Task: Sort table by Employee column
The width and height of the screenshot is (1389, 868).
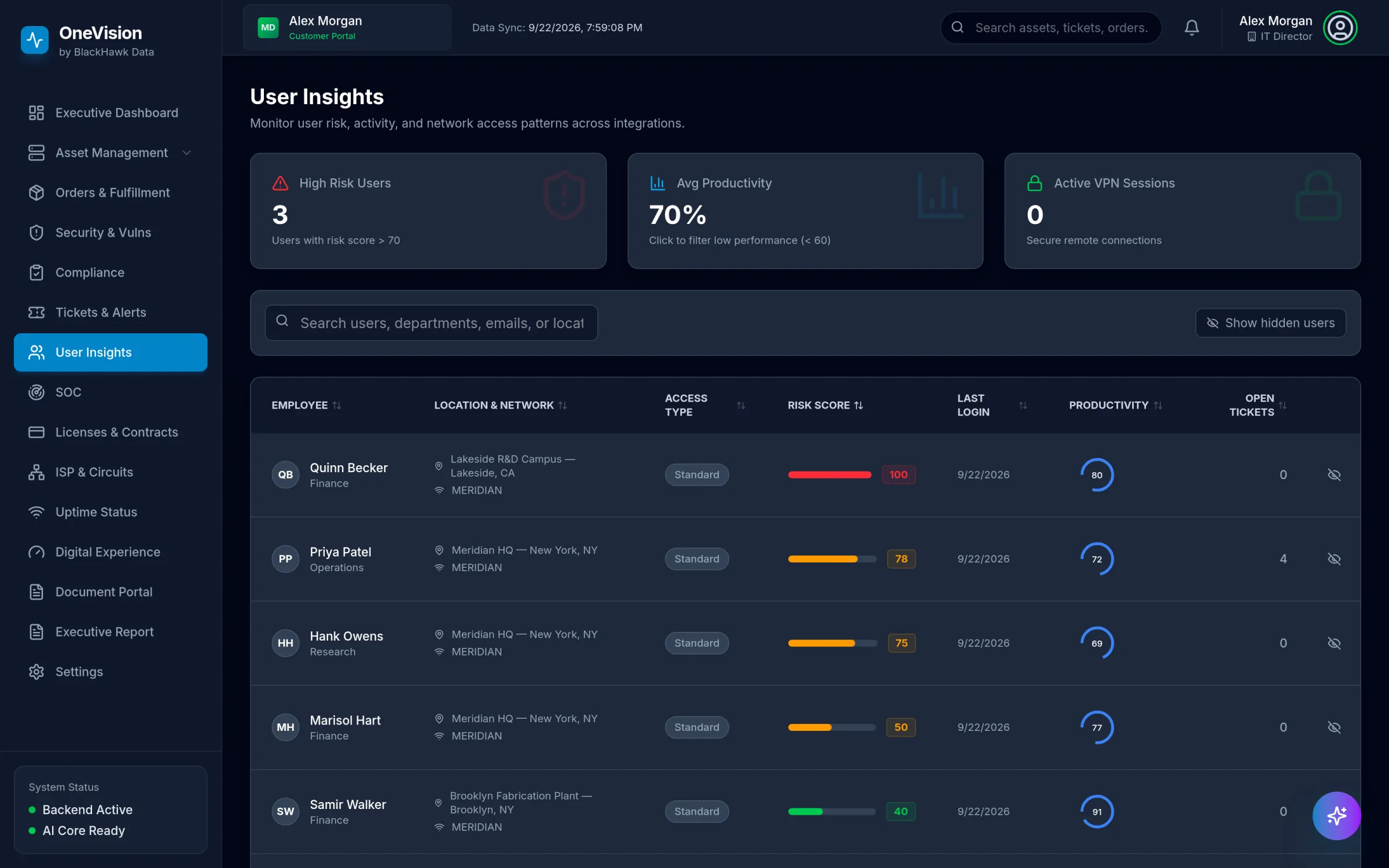Action: [x=306, y=405]
